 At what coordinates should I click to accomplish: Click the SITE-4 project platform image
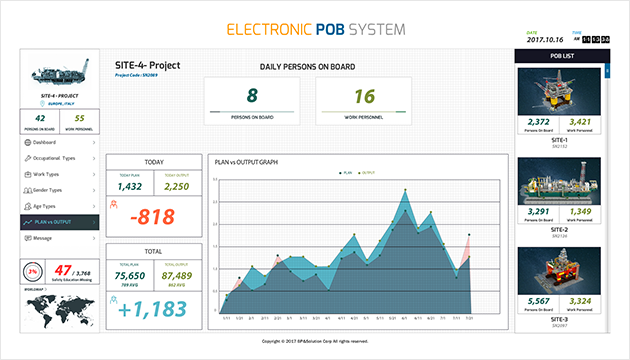click(60, 72)
